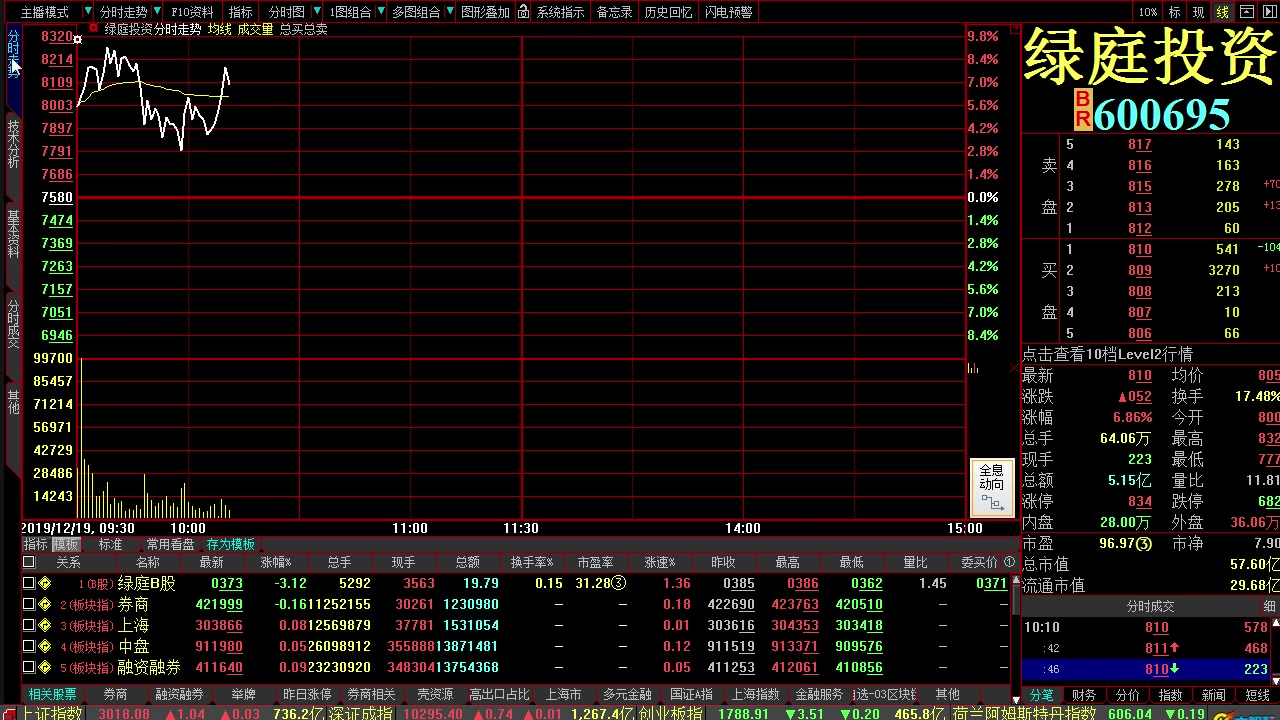Select the 财务 tab in right panel

[1084, 695]
